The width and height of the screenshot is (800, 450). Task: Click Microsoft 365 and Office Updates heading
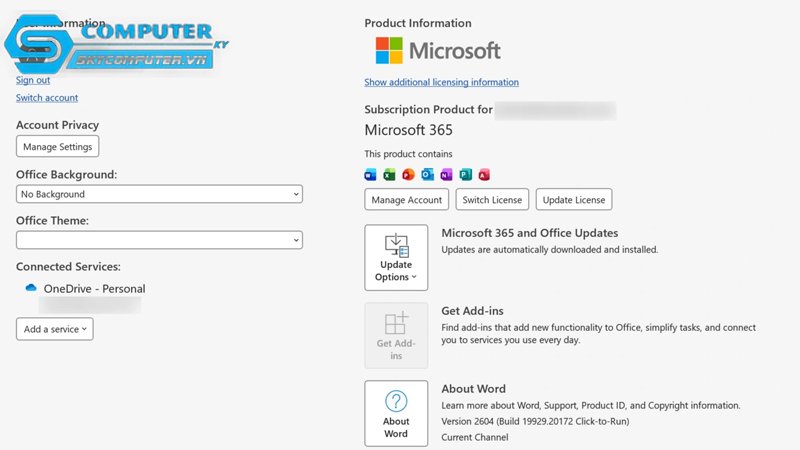pyautogui.click(x=530, y=233)
